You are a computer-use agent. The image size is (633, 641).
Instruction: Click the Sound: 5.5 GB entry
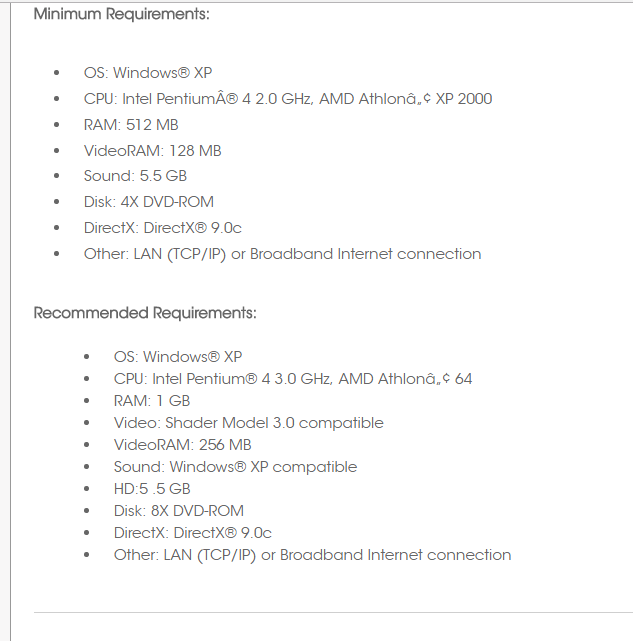coord(135,176)
